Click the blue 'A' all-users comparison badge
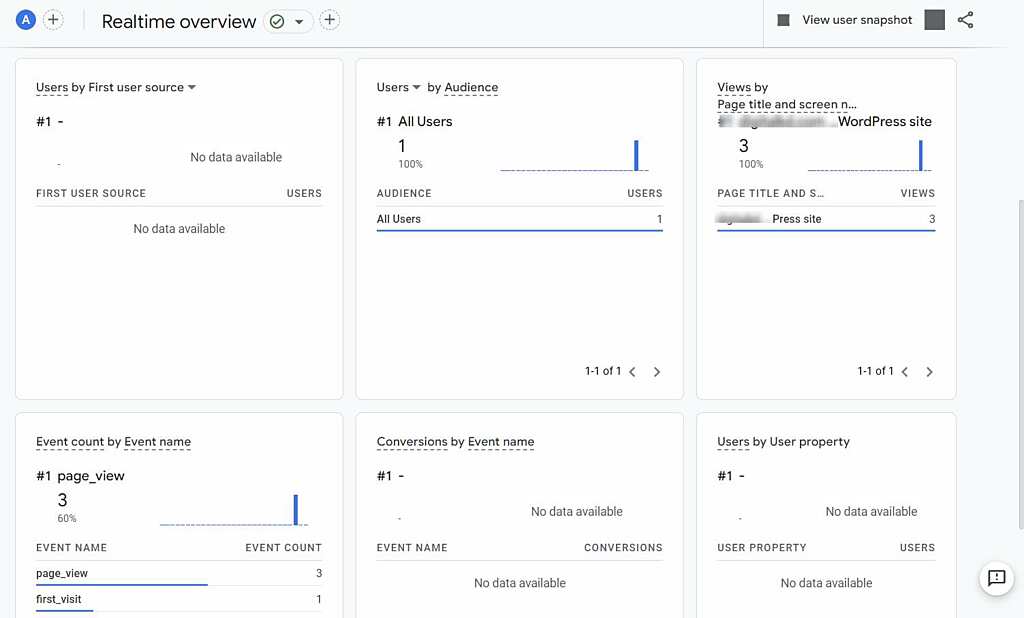Viewport: 1024px width, 618px height. click(25, 20)
